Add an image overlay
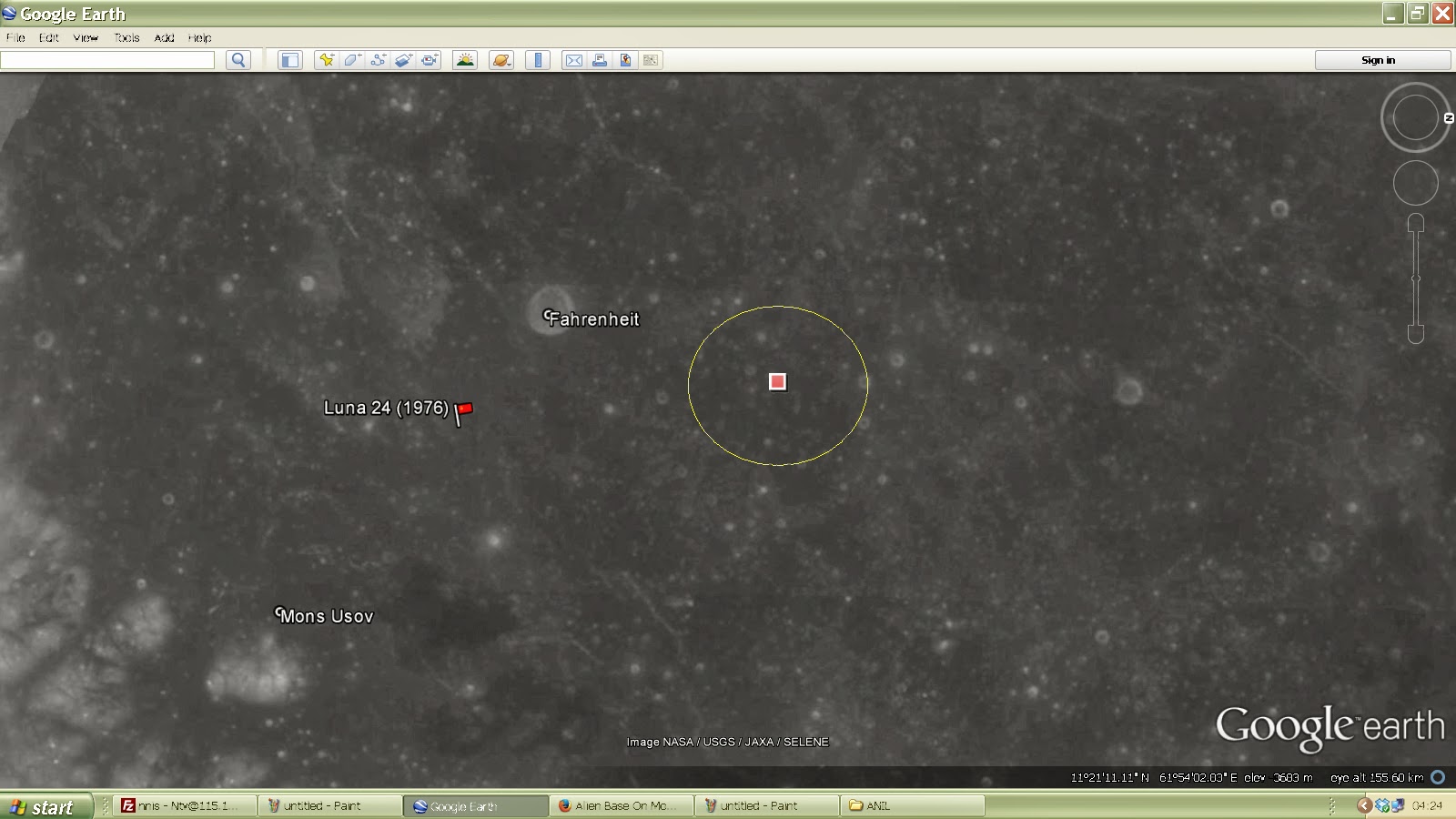This screenshot has height=819, width=1456. (x=404, y=60)
